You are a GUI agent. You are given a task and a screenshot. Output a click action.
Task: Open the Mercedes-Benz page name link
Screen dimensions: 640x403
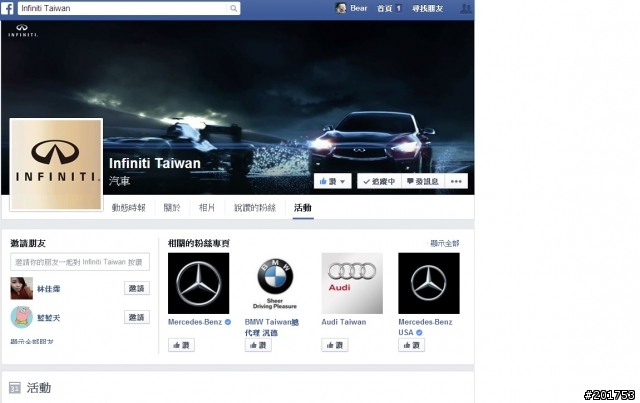click(195, 322)
